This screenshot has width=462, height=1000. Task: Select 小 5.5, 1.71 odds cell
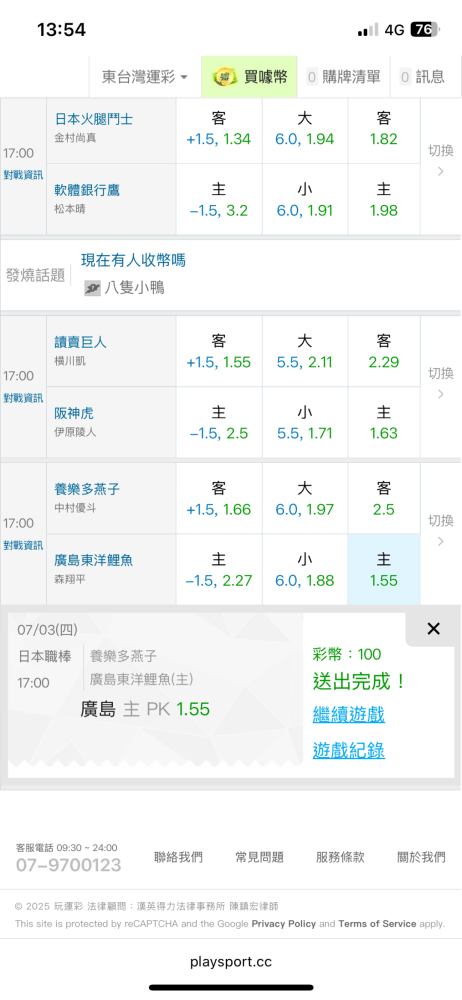(x=304, y=422)
